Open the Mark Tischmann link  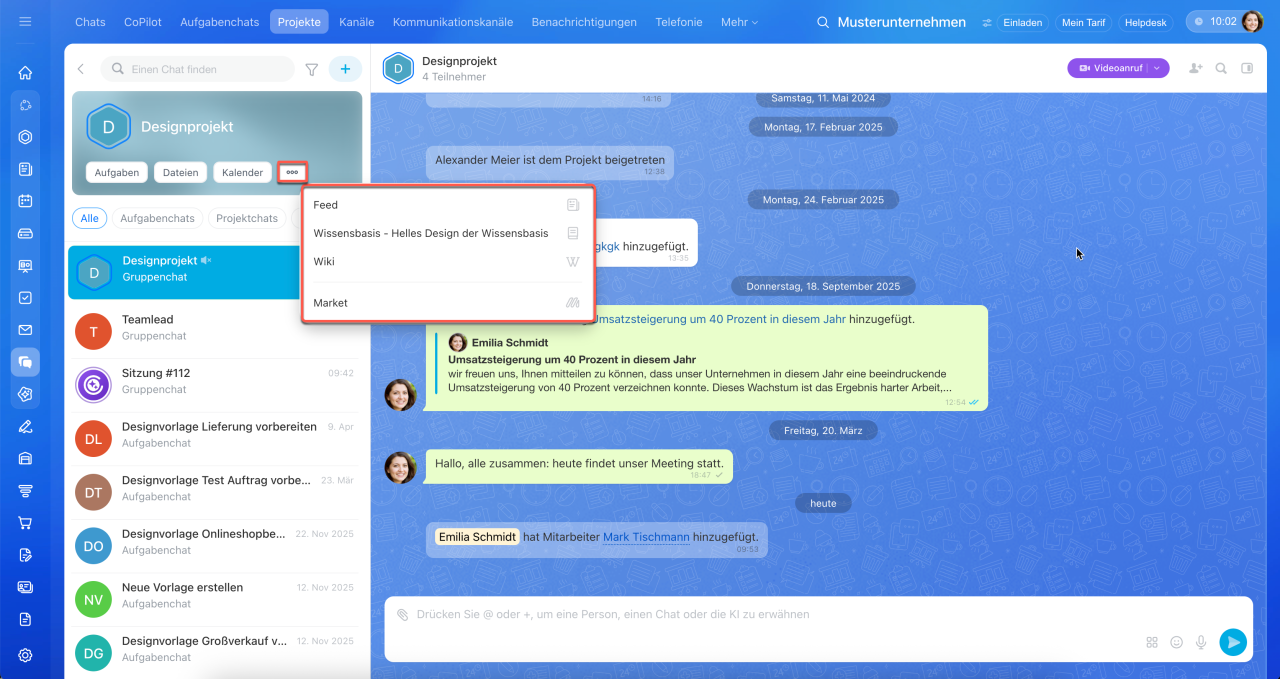tap(646, 537)
